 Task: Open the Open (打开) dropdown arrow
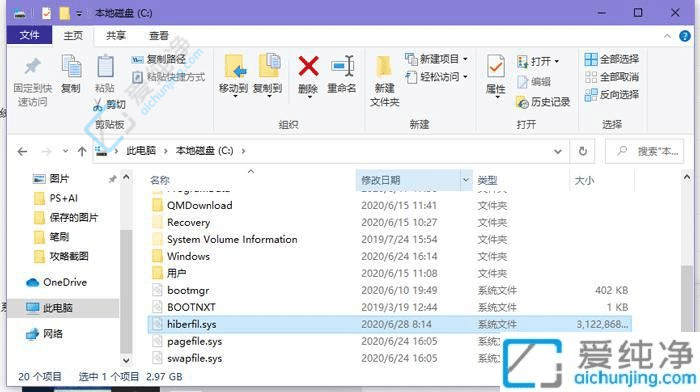point(557,61)
